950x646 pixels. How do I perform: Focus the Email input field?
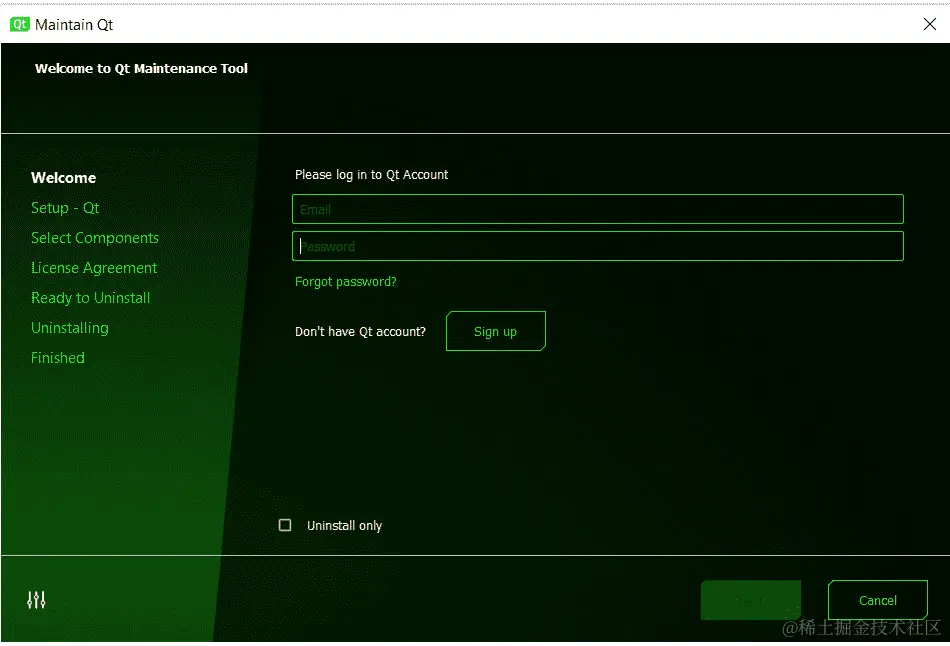click(597, 209)
